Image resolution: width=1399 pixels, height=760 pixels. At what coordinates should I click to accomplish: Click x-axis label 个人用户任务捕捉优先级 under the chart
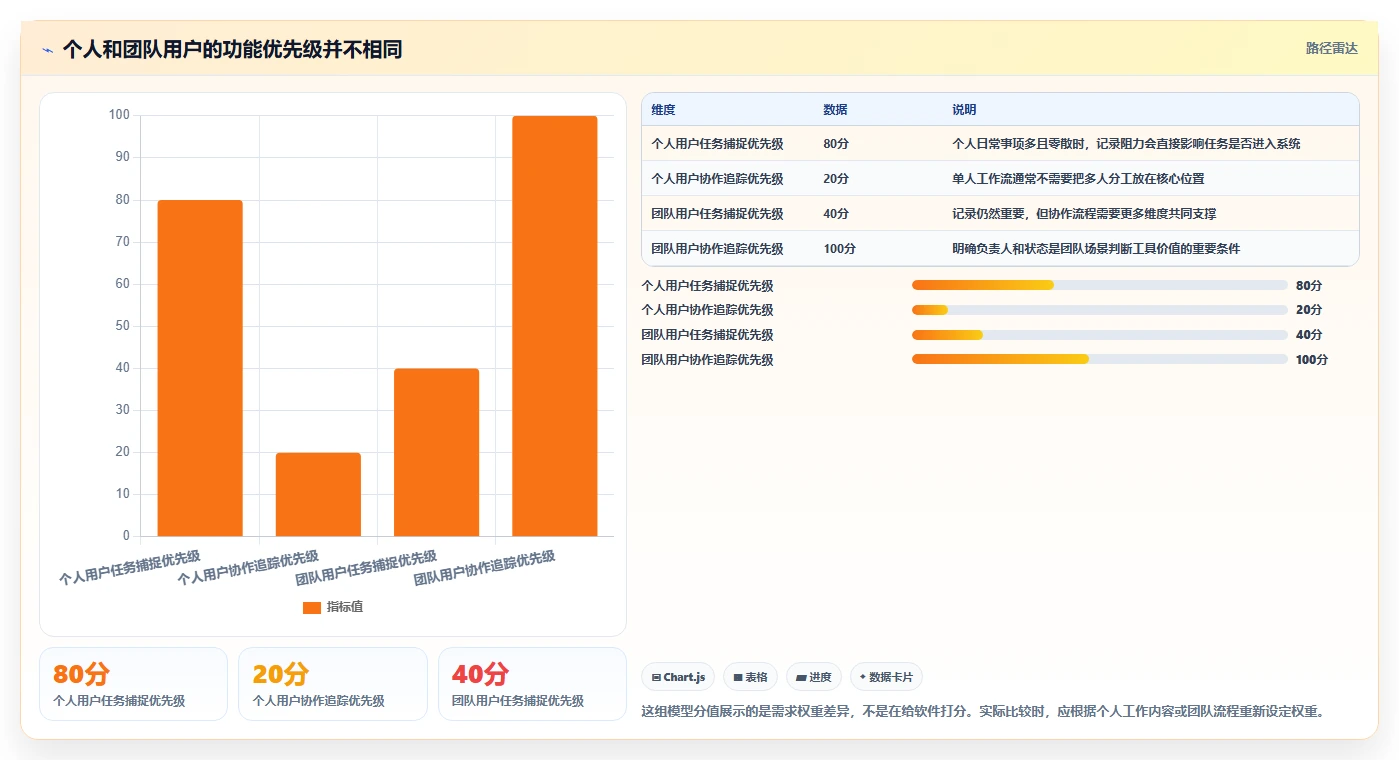pos(130,567)
